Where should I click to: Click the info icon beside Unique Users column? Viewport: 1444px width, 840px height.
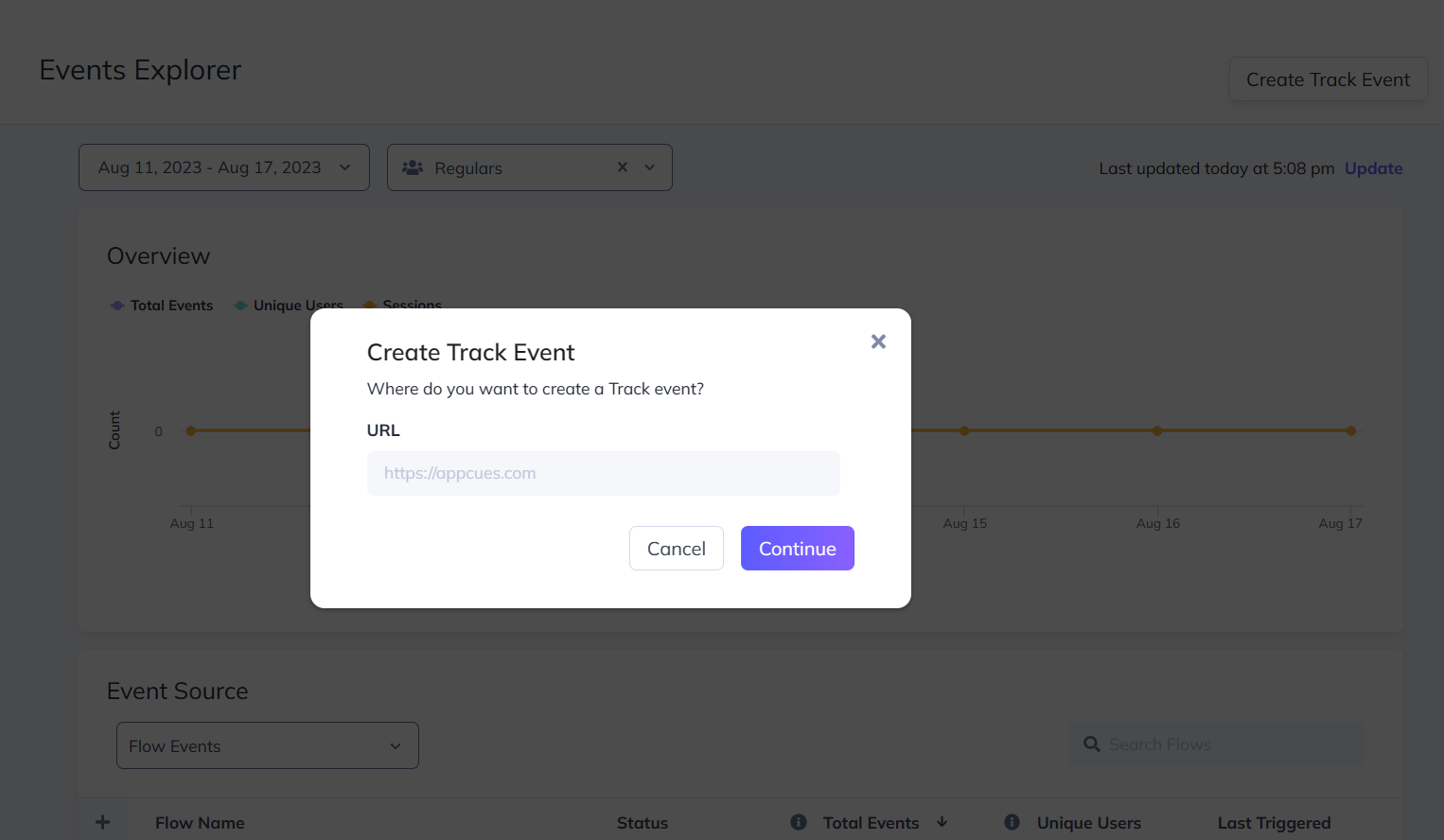[x=1011, y=822]
